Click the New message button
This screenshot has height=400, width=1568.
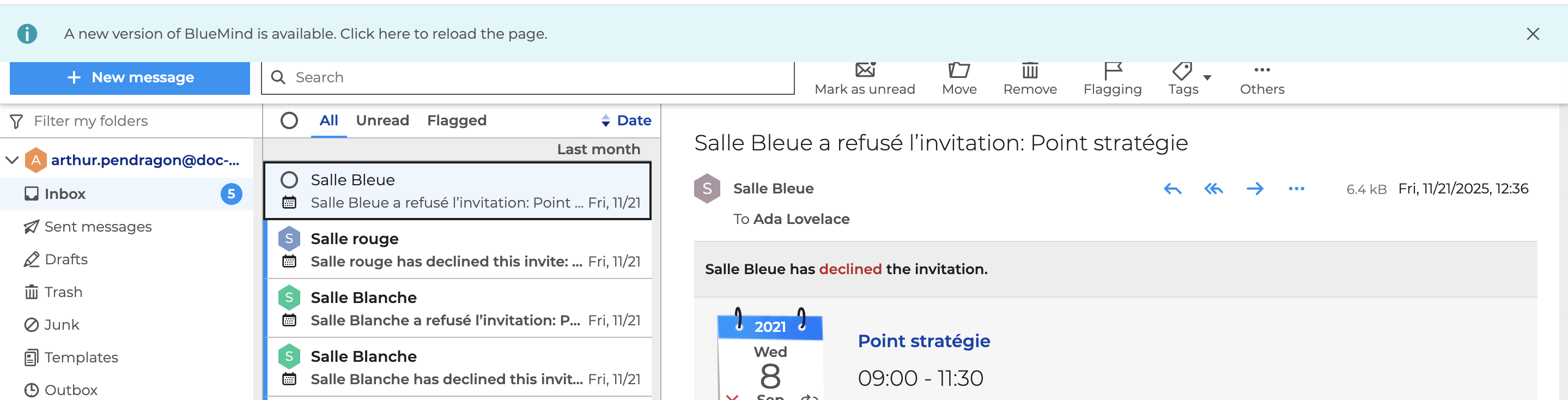130,77
